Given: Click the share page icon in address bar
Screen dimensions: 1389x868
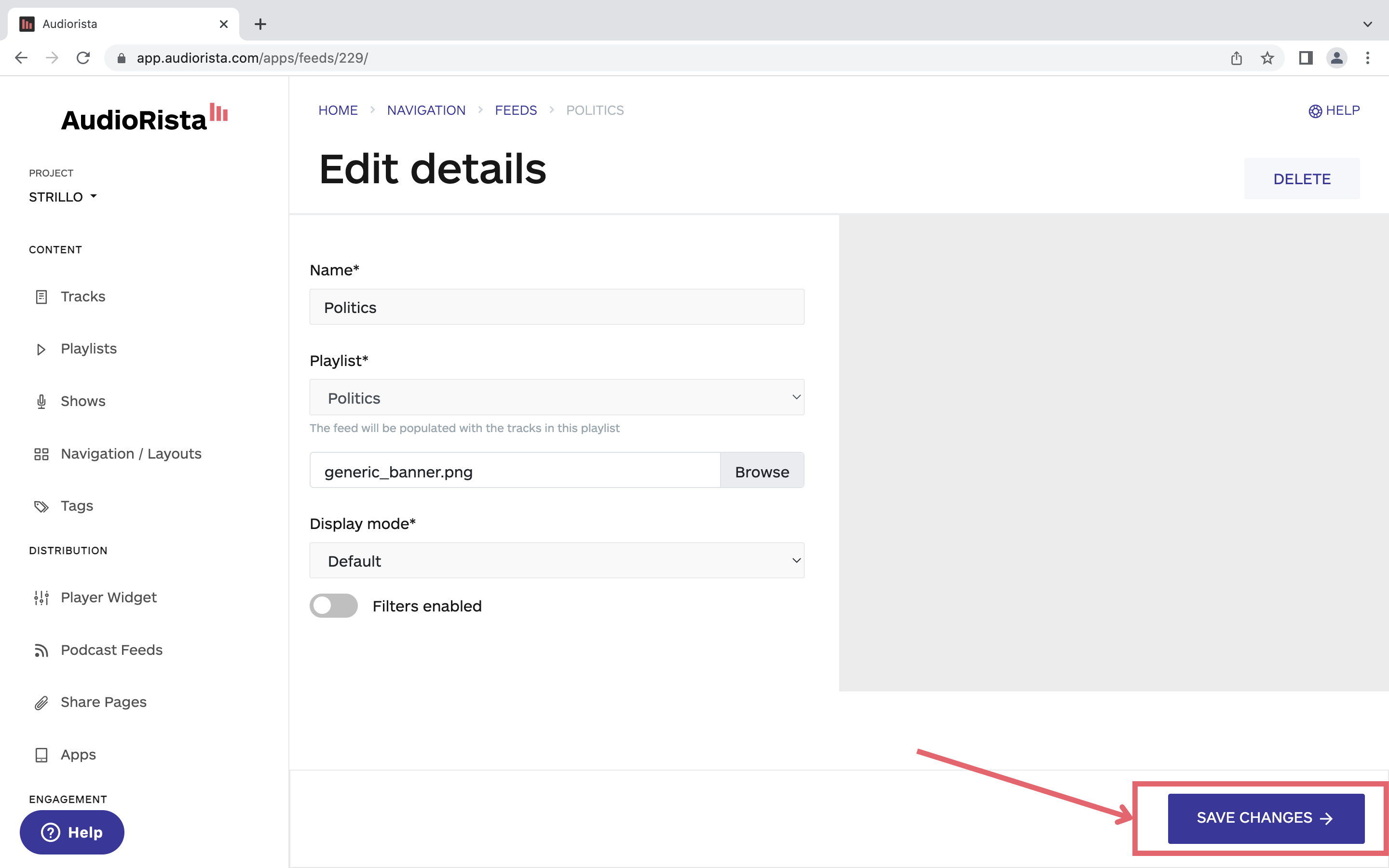Looking at the screenshot, I should (1236, 58).
